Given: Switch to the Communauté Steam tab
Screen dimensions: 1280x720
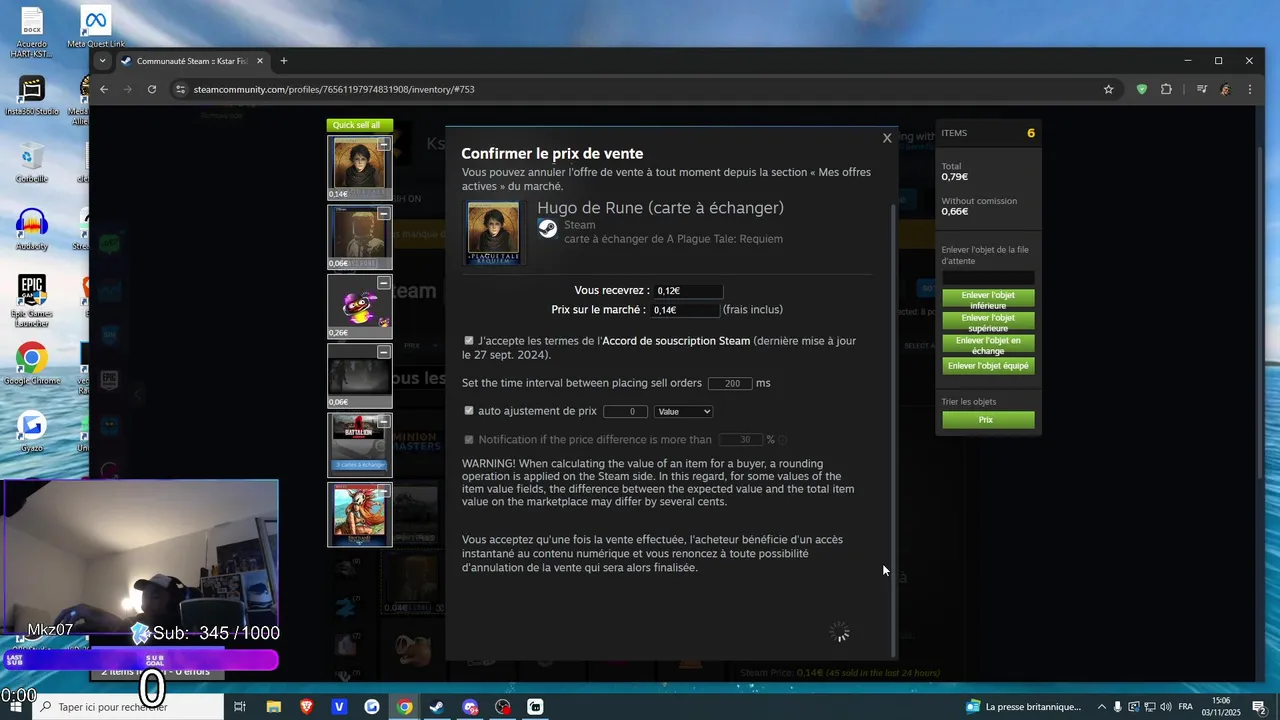Looking at the screenshot, I should pos(190,61).
